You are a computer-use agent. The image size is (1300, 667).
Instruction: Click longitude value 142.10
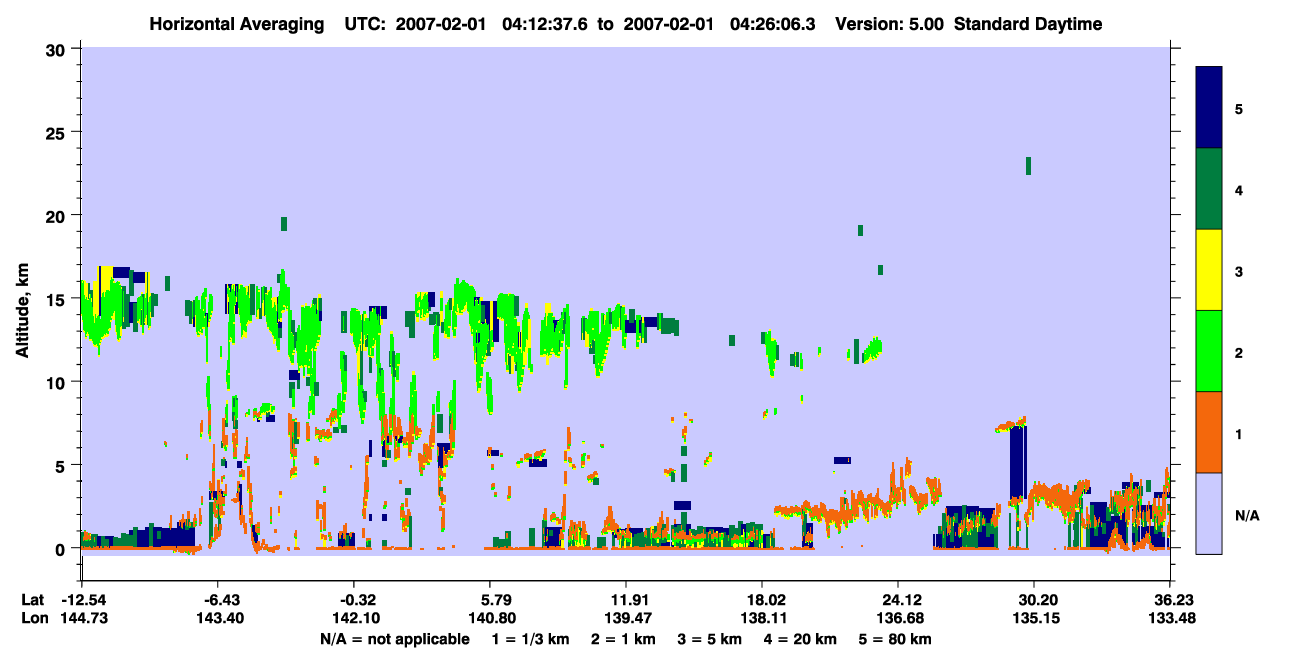[356, 618]
